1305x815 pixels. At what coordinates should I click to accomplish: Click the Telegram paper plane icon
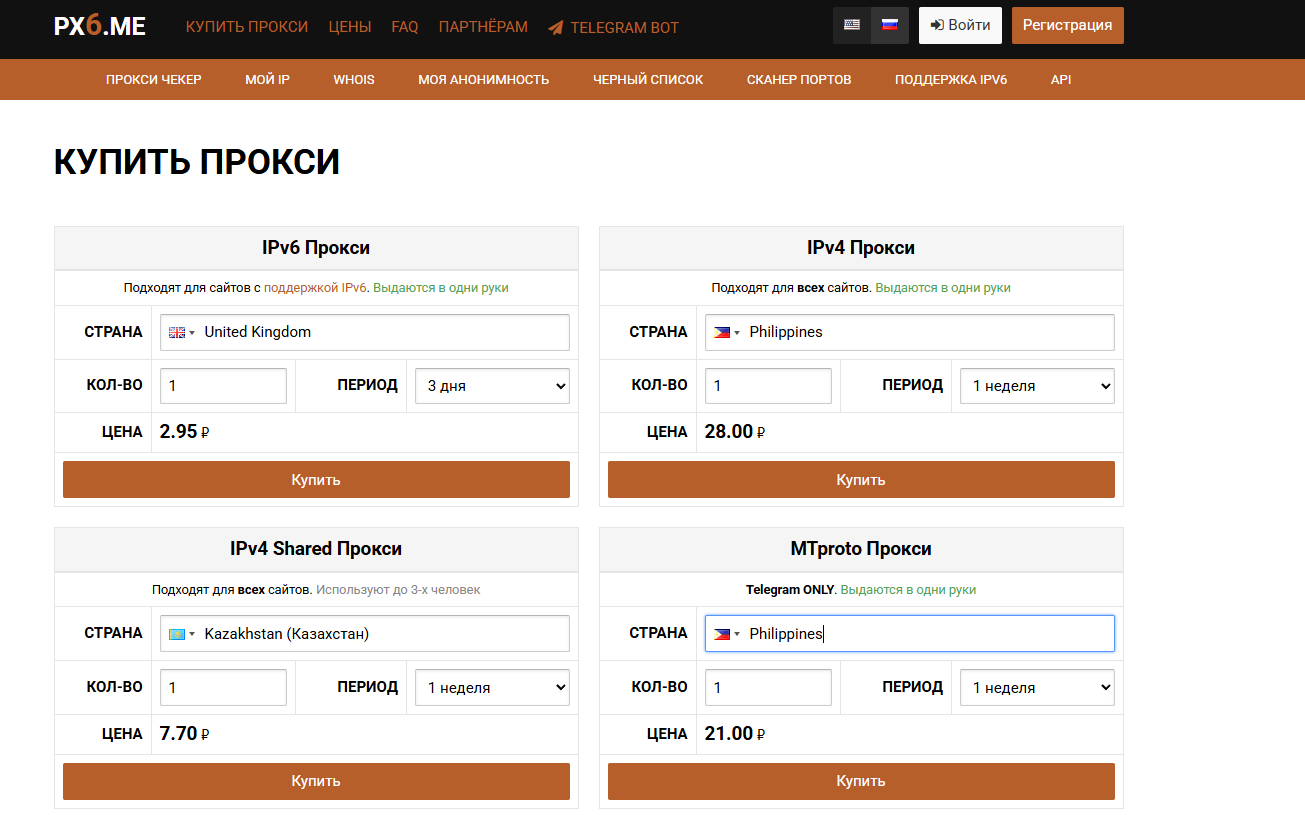tap(556, 28)
